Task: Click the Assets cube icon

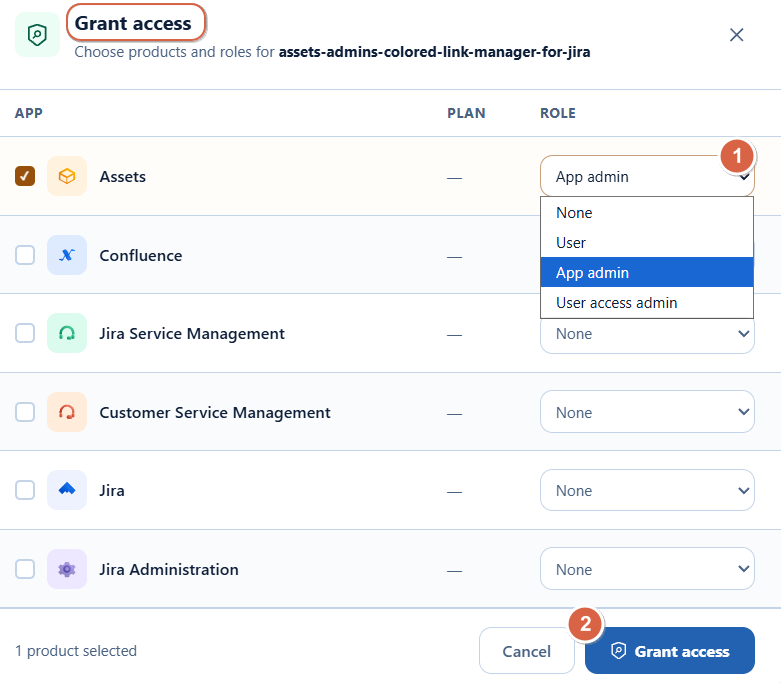Action: click(67, 176)
